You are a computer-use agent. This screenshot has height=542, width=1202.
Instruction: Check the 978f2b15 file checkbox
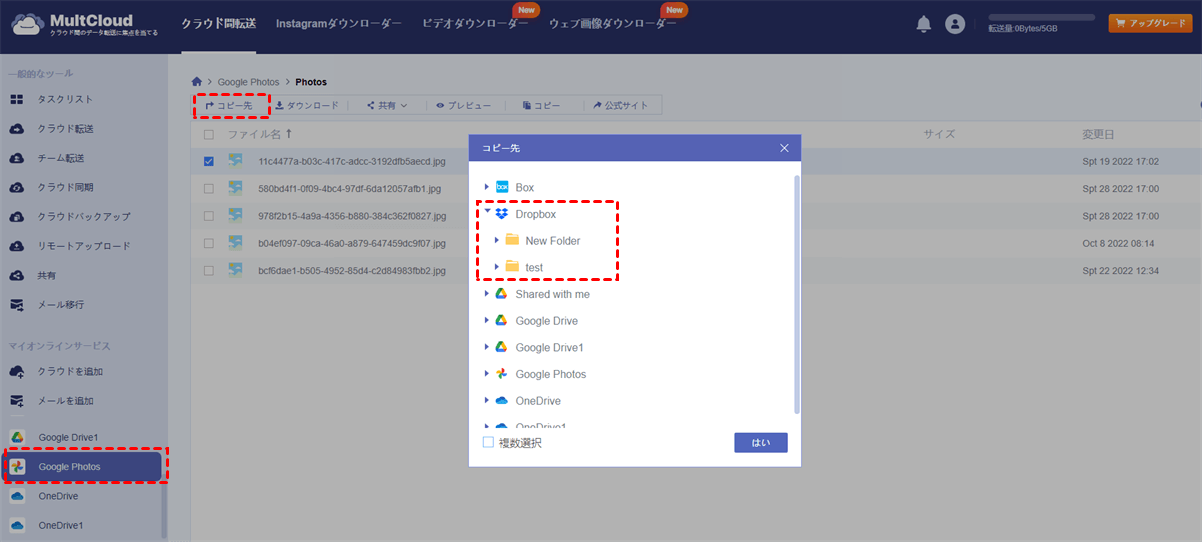pos(209,215)
